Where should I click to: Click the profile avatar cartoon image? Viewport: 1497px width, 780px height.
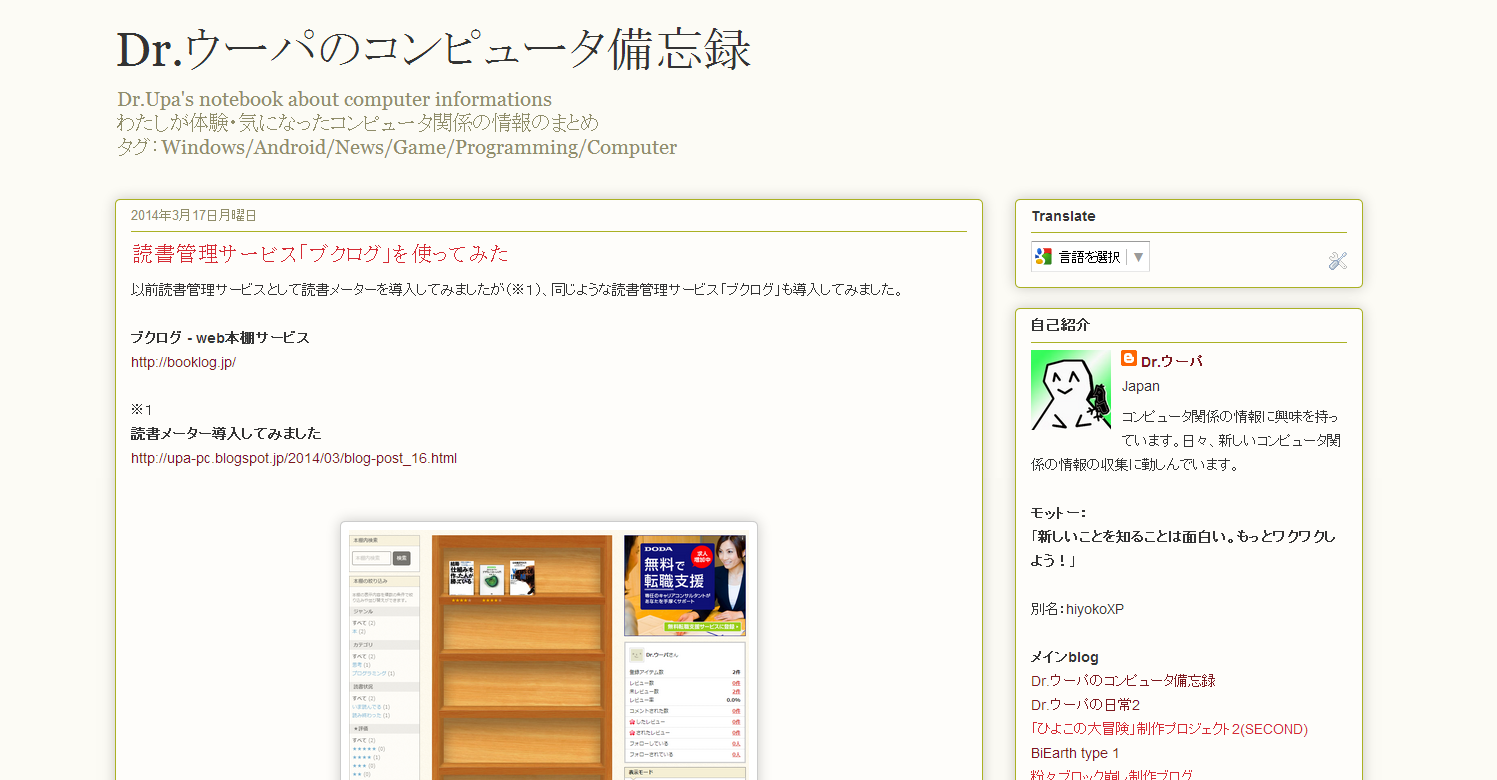pos(1071,390)
